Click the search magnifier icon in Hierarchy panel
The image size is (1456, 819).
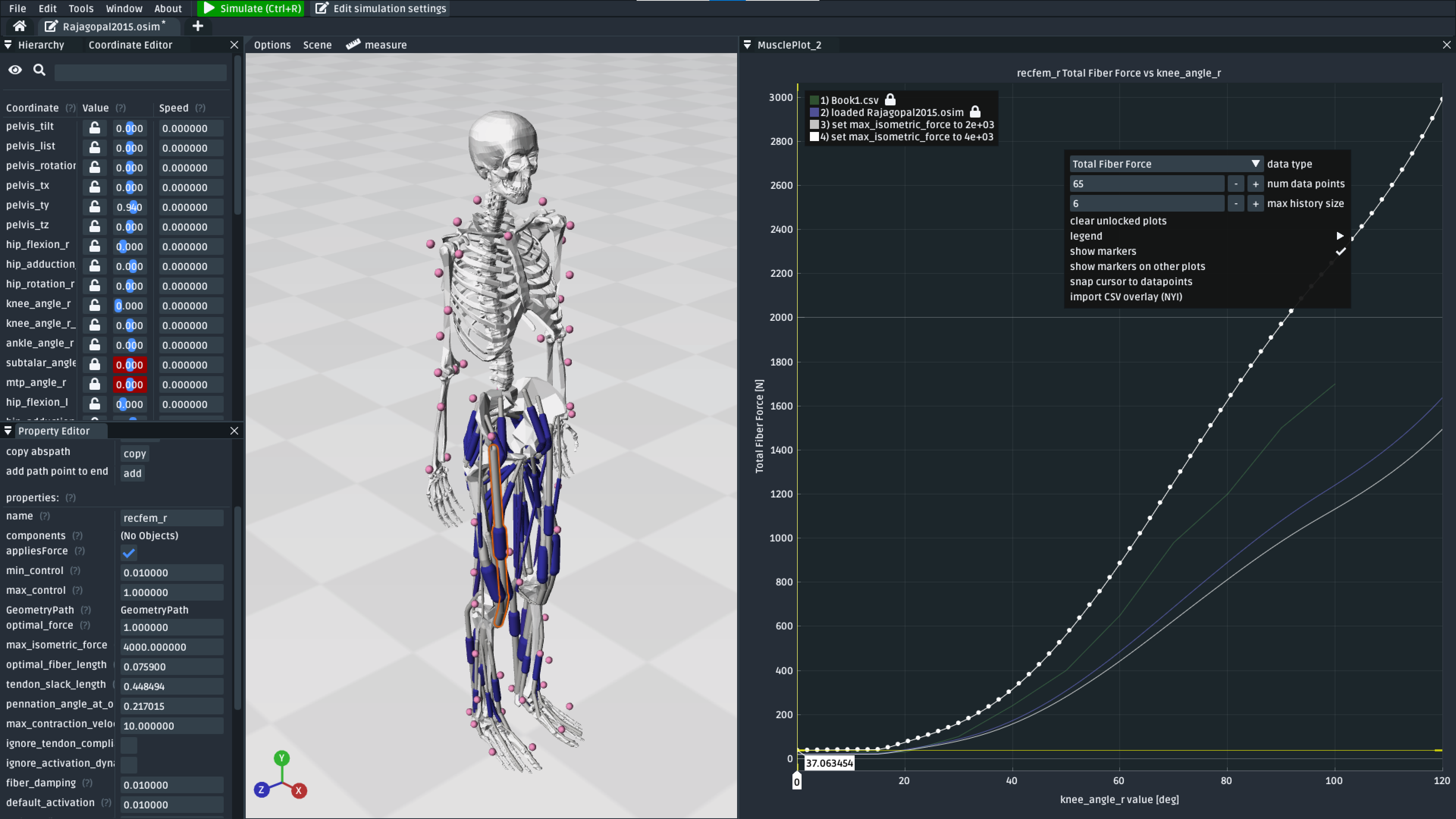pos(39,70)
